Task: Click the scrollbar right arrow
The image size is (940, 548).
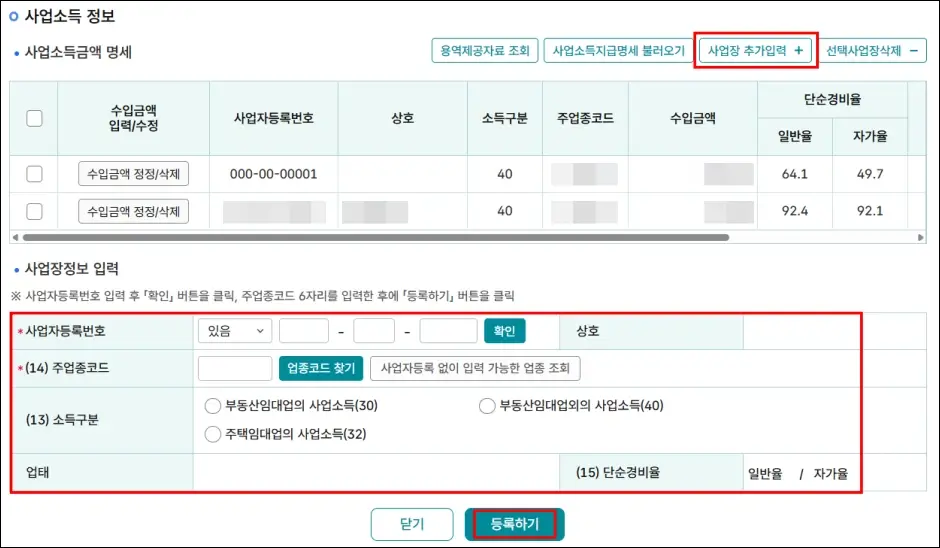Action: (921, 237)
